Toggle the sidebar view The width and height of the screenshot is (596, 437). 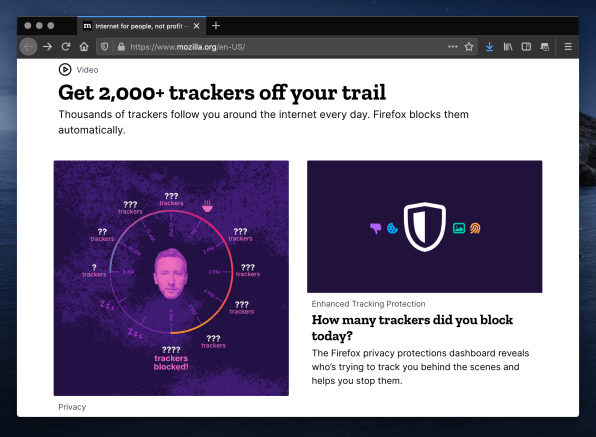(x=526, y=47)
